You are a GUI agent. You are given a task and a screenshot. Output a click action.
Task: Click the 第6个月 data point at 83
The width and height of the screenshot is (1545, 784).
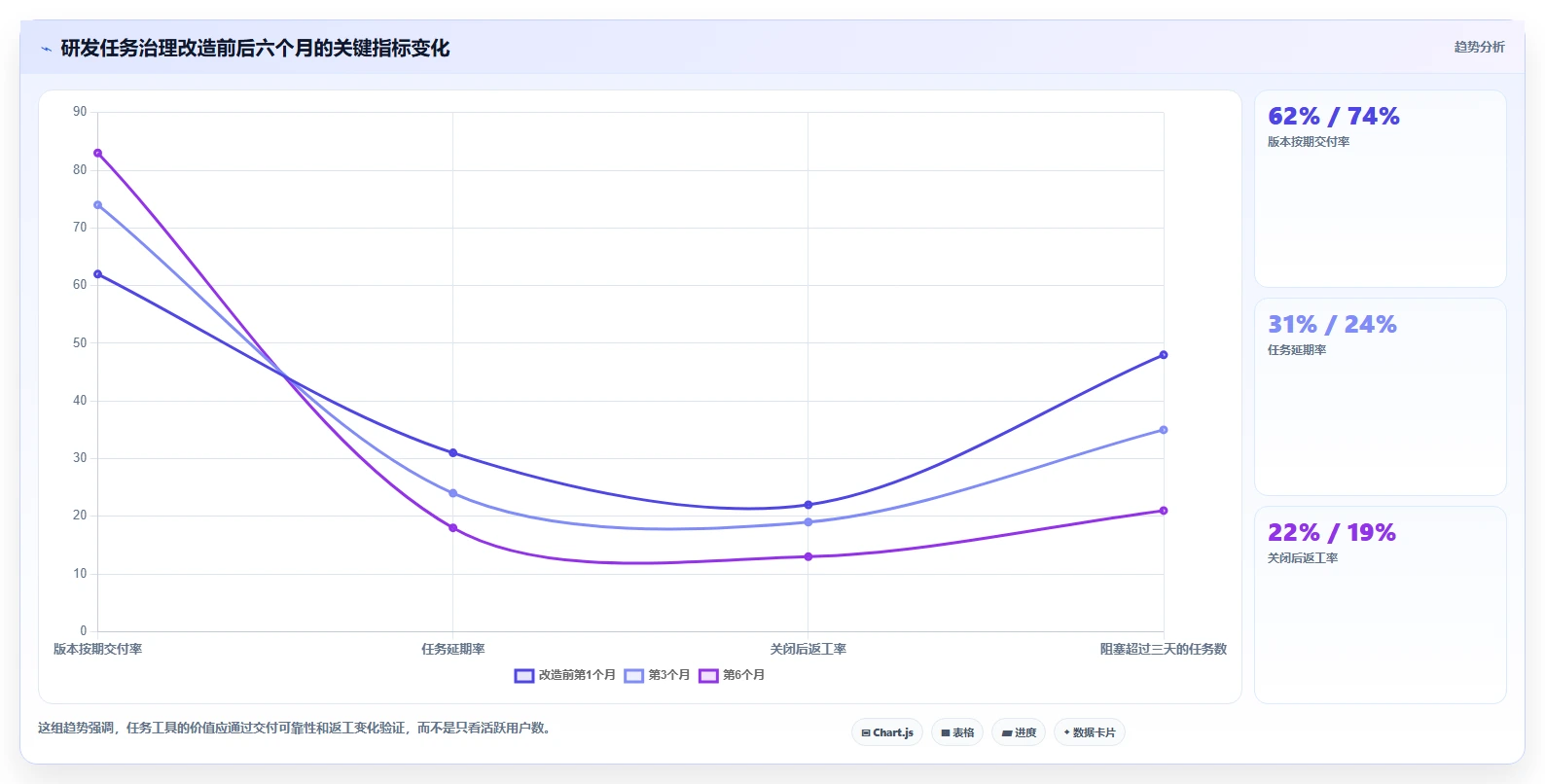(x=97, y=153)
